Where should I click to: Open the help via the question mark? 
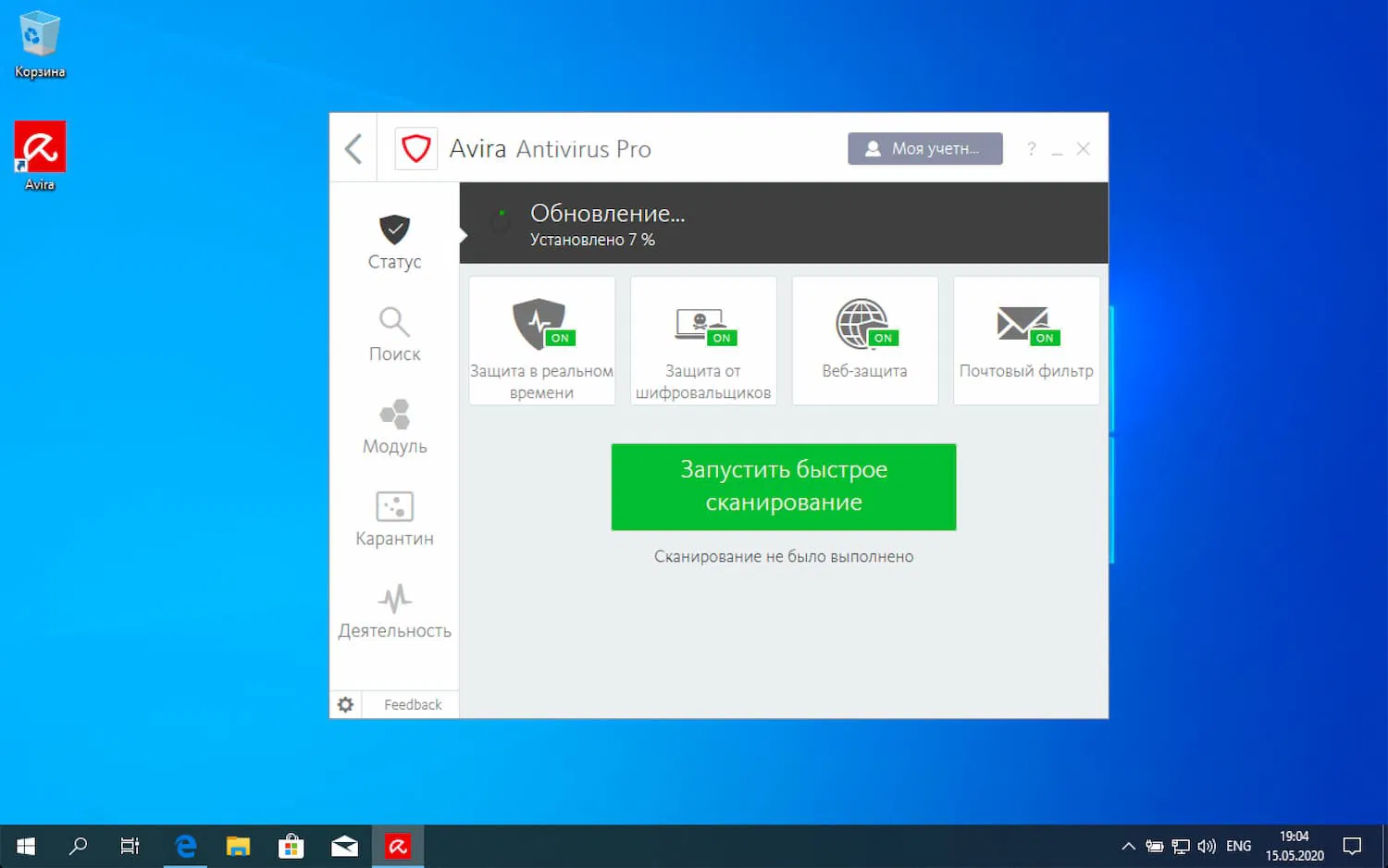(x=1031, y=148)
